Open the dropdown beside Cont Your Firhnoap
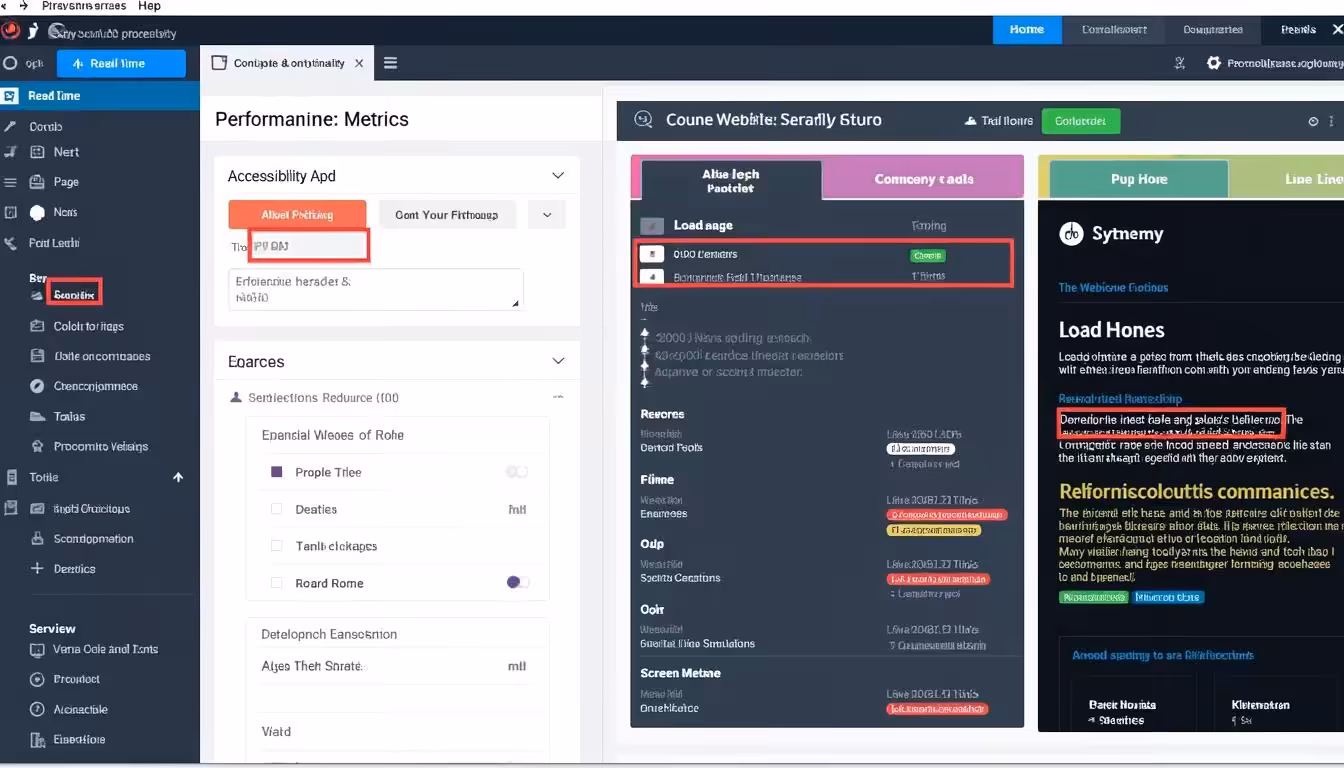1344x768 pixels. coord(546,214)
